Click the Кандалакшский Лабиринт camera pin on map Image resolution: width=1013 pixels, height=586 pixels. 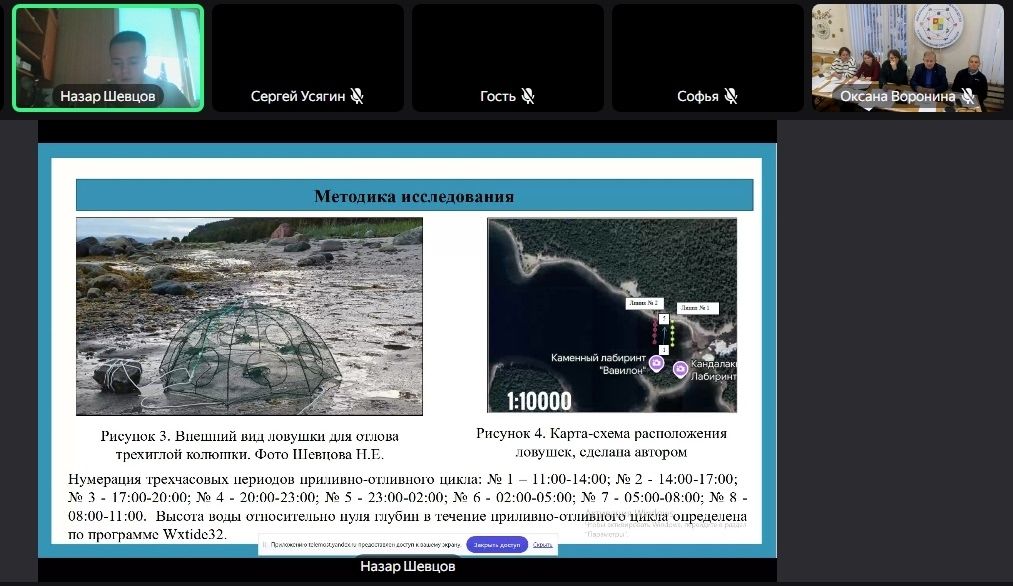(x=680, y=370)
